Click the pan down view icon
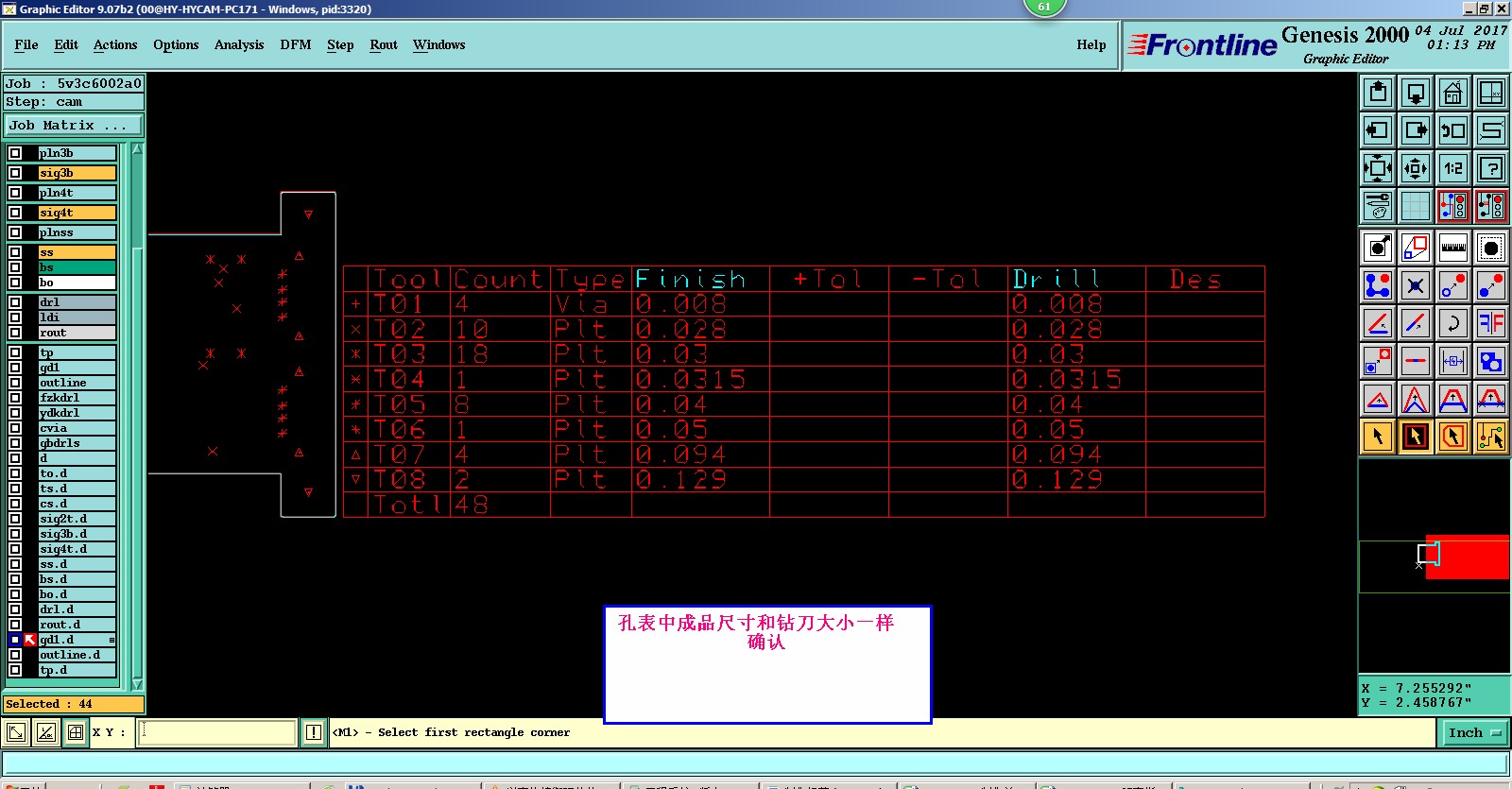1512x789 pixels. coord(1416,93)
